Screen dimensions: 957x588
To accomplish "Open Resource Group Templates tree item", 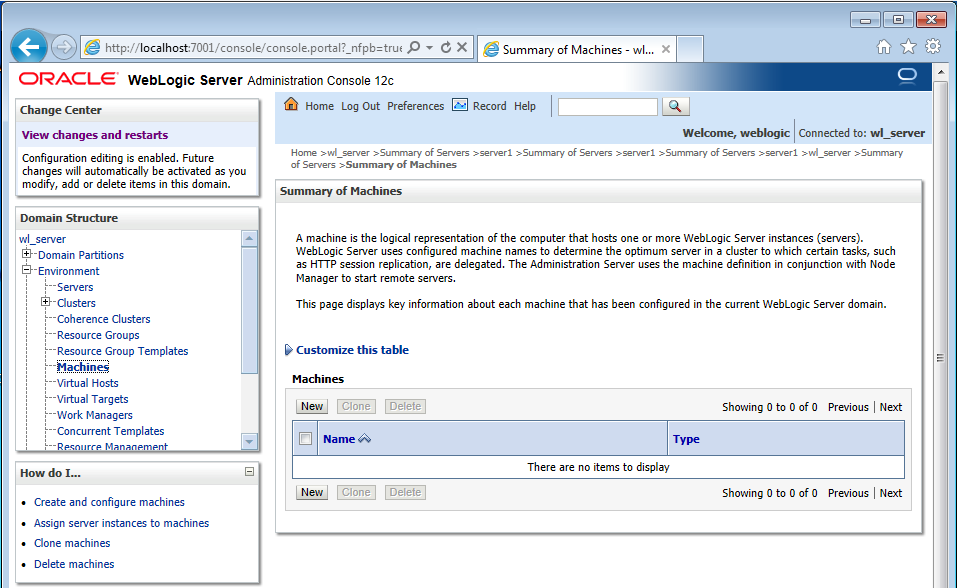I will [122, 351].
